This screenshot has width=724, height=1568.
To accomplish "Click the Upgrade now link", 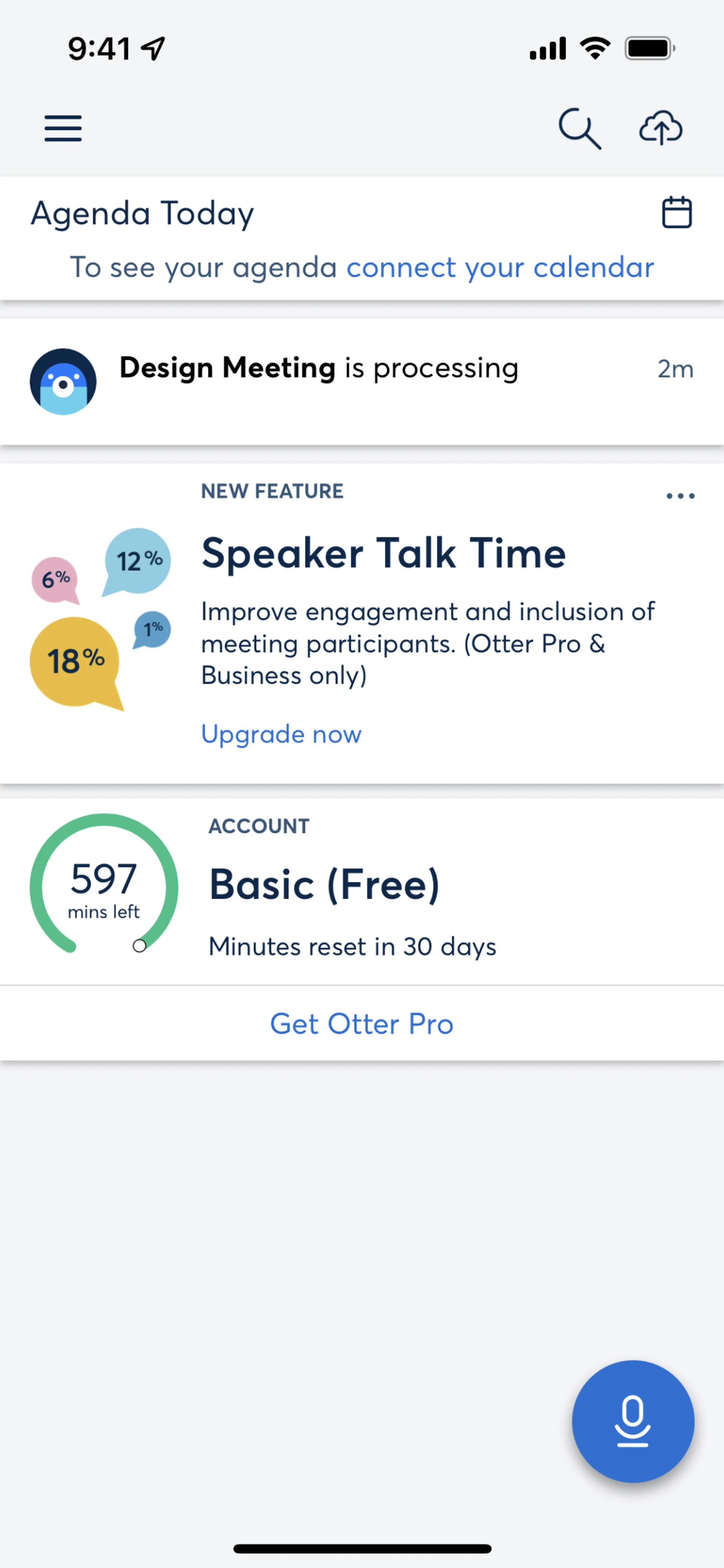I will point(281,734).
